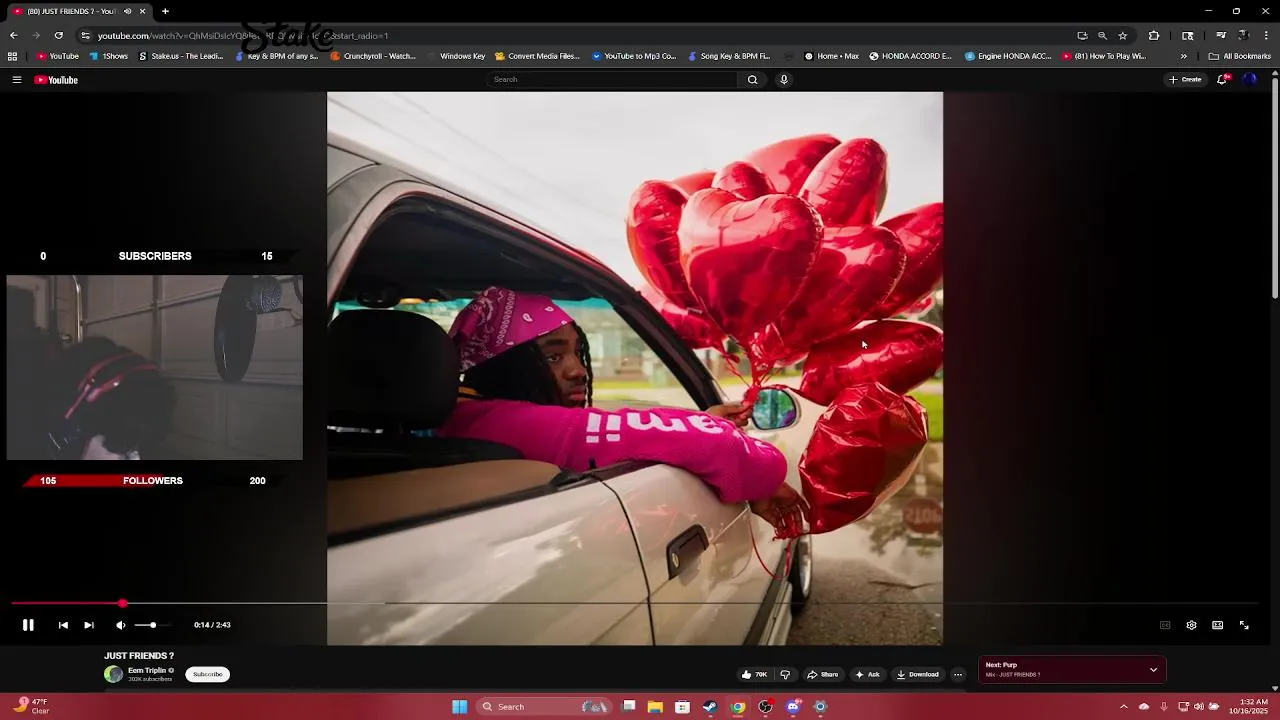The image size is (1280, 720).
Task: Seek using the red video progress bar
Action: pyautogui.click(x=635, y=604)
